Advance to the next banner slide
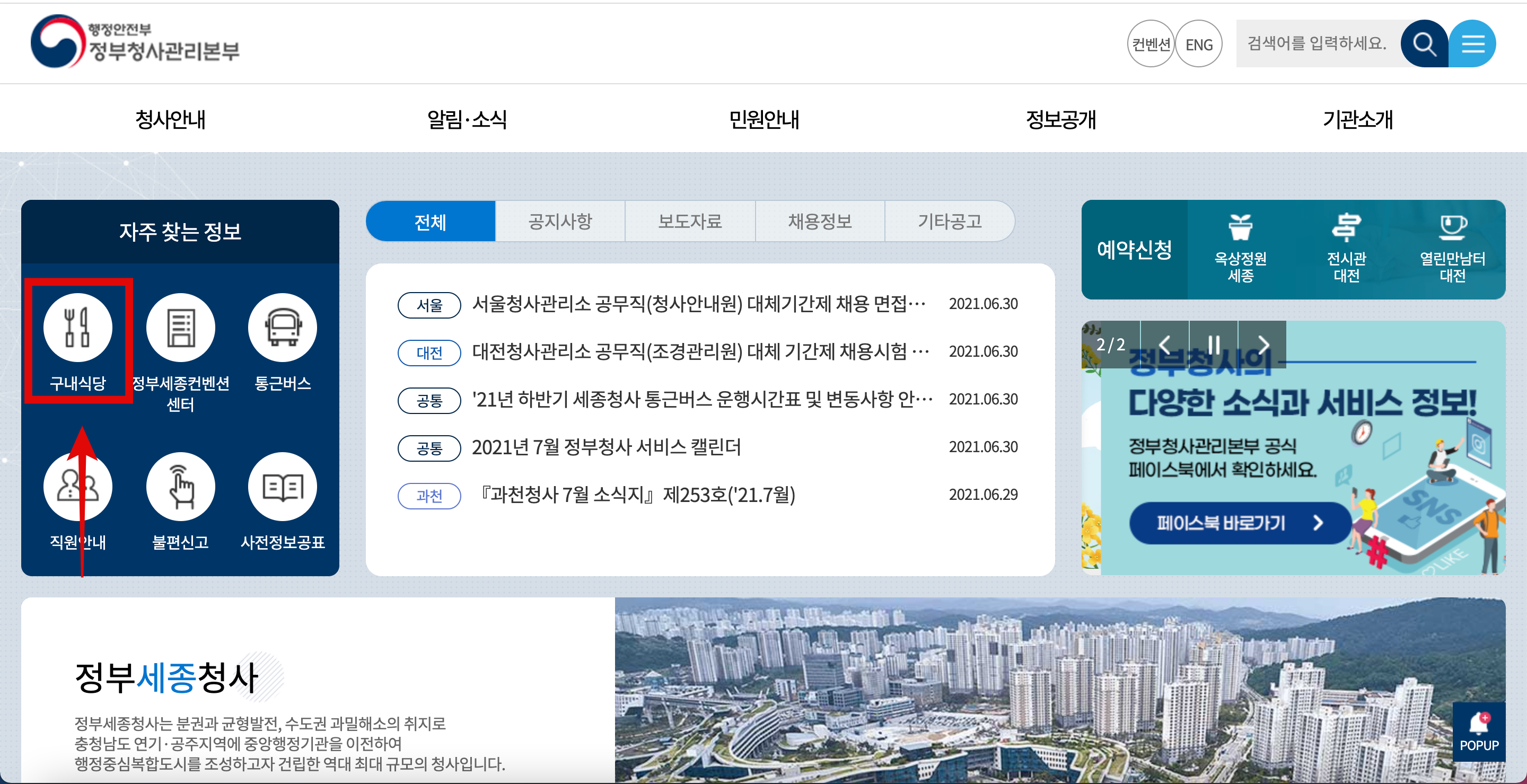 coord(1262,345)
